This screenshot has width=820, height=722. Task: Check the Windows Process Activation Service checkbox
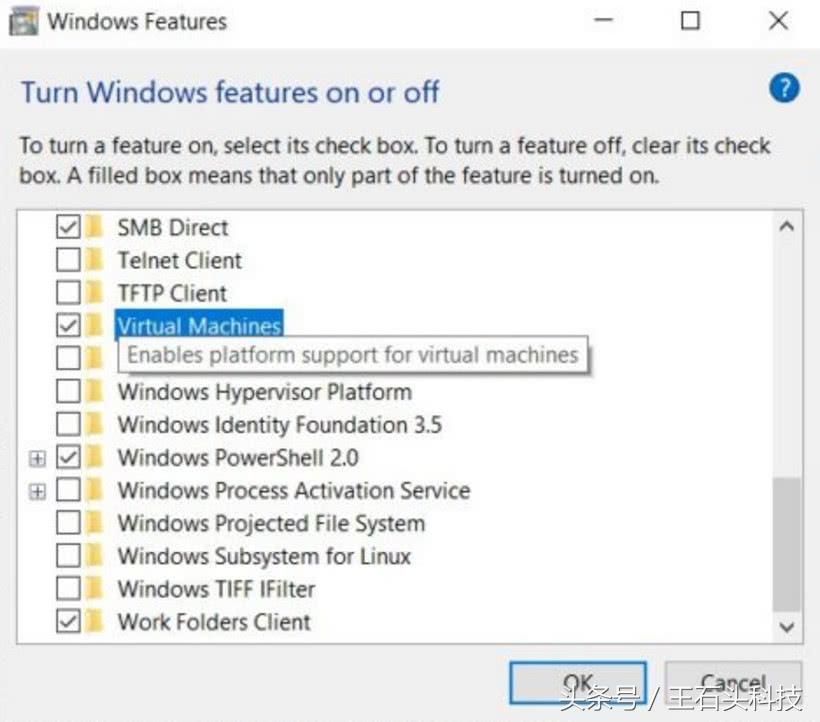68,490
